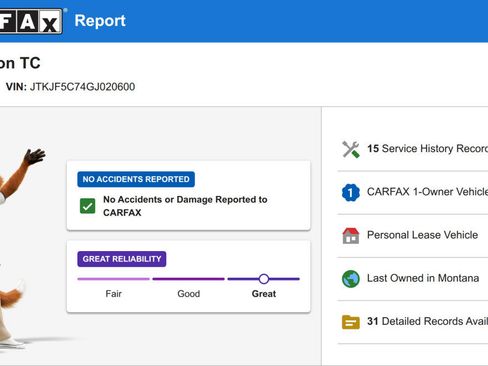Click the house Personal Lease icon
Image resolution: width=488 pixels, height=366 pixels.
351,236
